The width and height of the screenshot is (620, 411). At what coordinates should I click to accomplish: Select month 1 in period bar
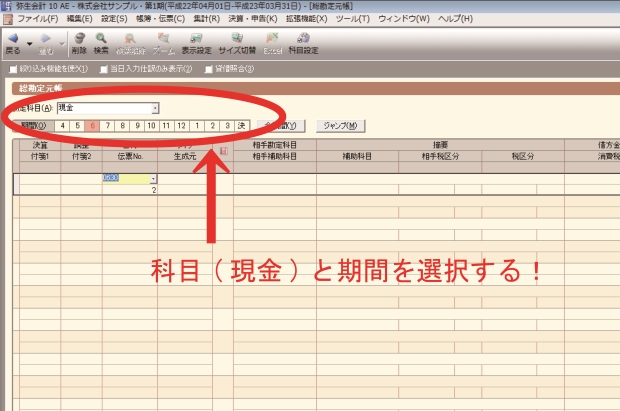197,126
